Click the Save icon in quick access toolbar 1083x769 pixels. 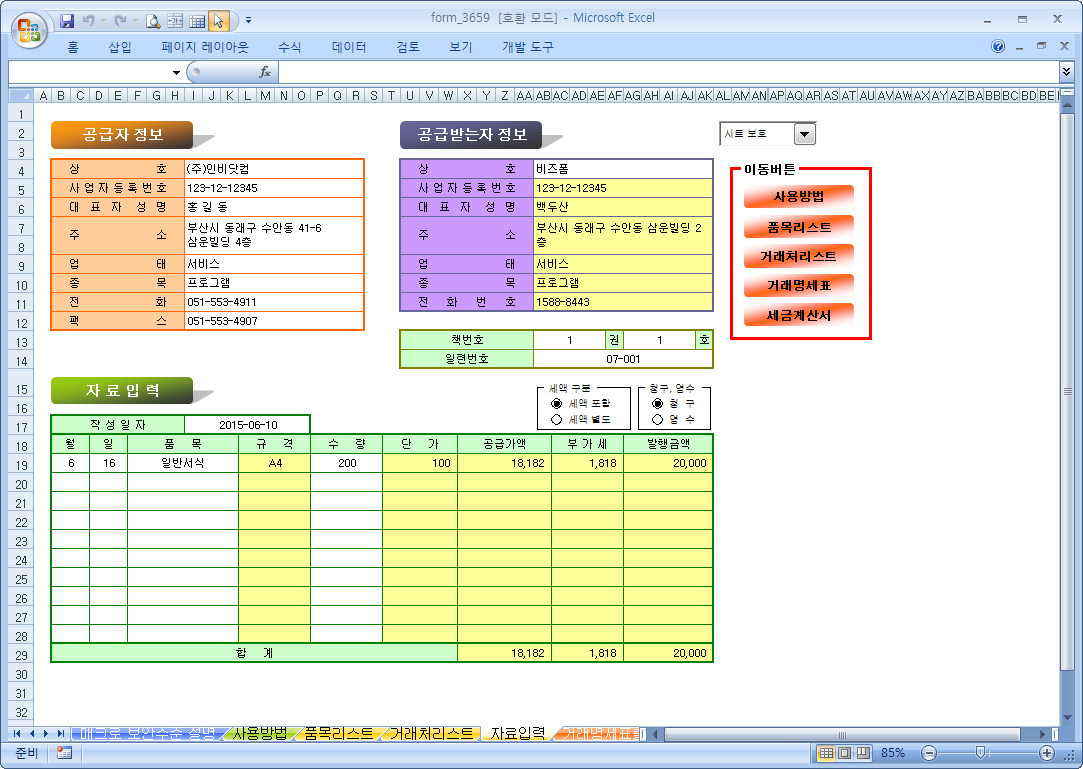click(67, 20)
